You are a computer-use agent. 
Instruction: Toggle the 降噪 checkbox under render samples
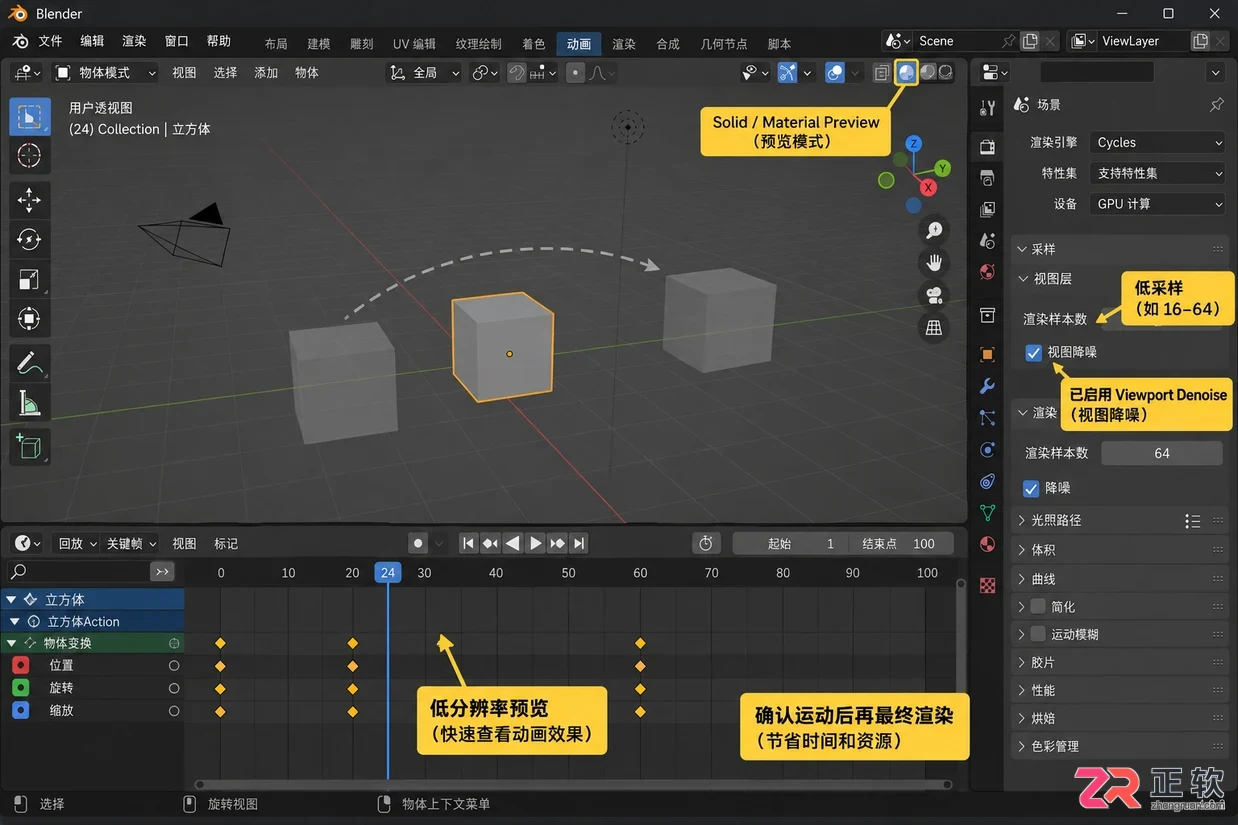point(1032,488)
